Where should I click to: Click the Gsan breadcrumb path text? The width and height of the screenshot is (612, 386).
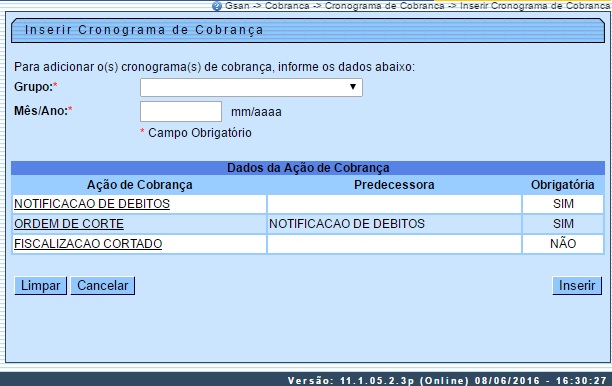[x=418, y=6]
